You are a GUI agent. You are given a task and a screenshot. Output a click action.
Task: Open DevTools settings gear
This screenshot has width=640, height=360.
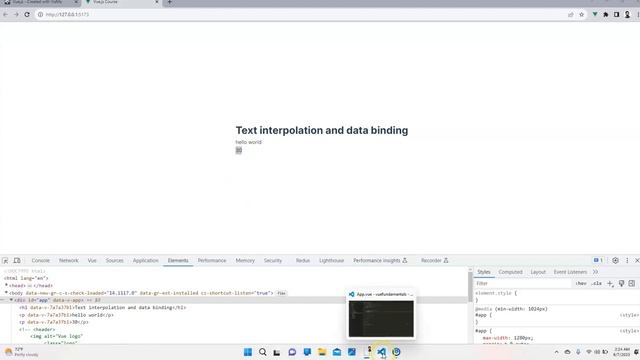[x=616, y=260]
